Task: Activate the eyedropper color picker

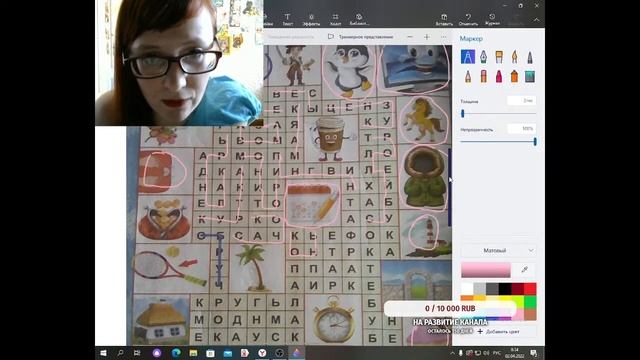Action: [x=524, y=269]
